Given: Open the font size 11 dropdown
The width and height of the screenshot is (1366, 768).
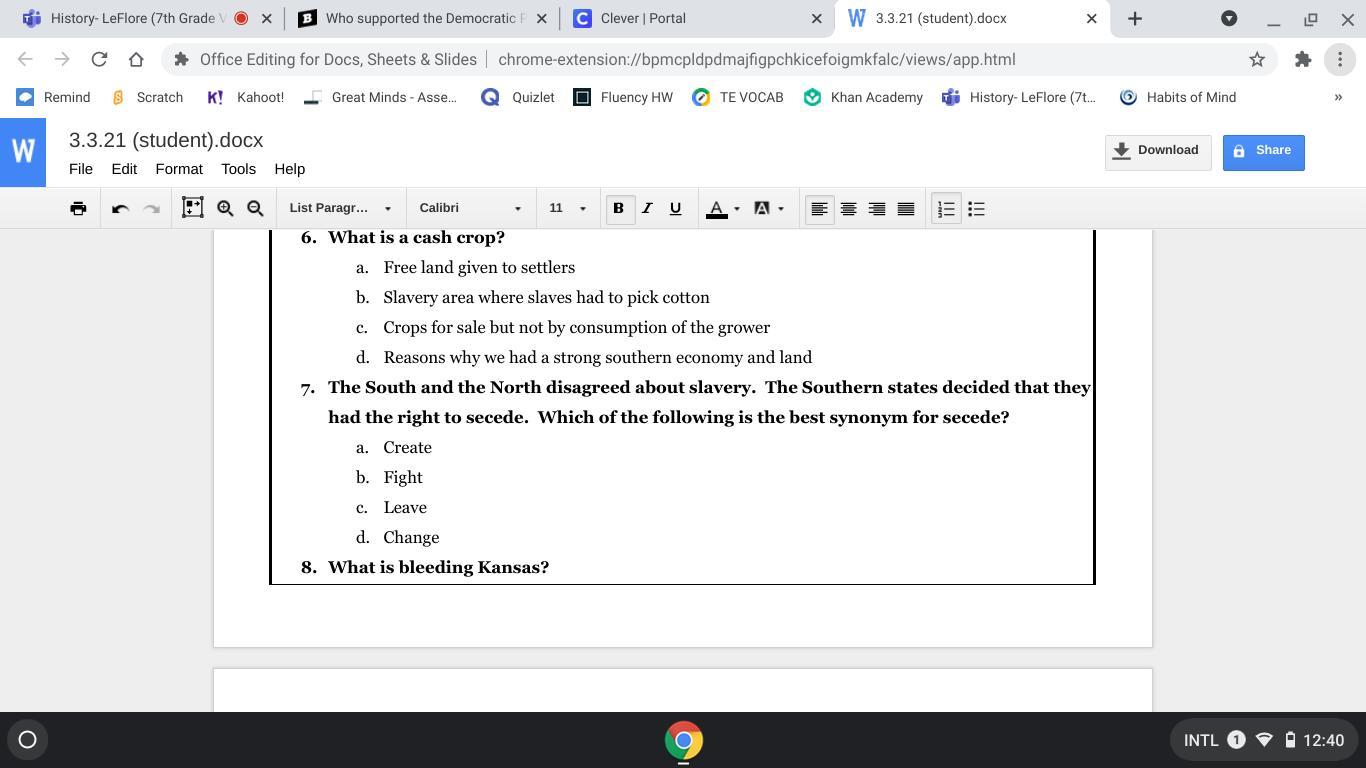Looking at the screenshot, I should click(567, 208).
